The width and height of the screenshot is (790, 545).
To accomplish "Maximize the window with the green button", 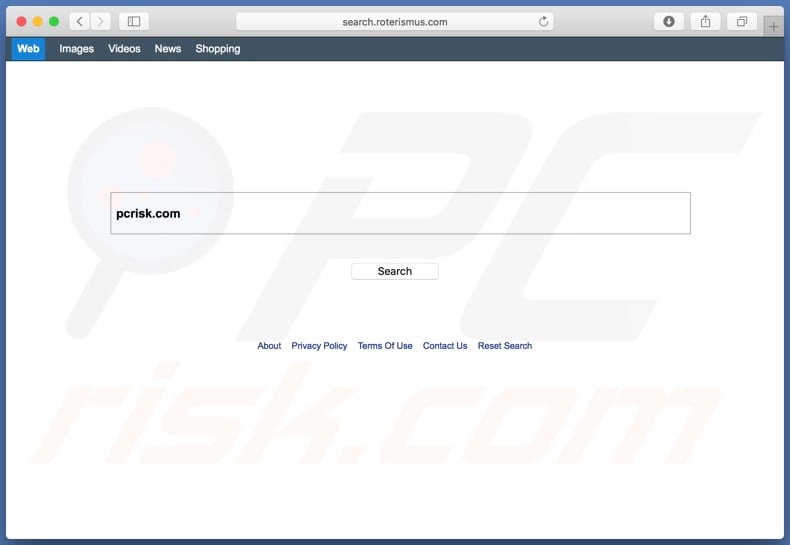I will coord(54,22).
